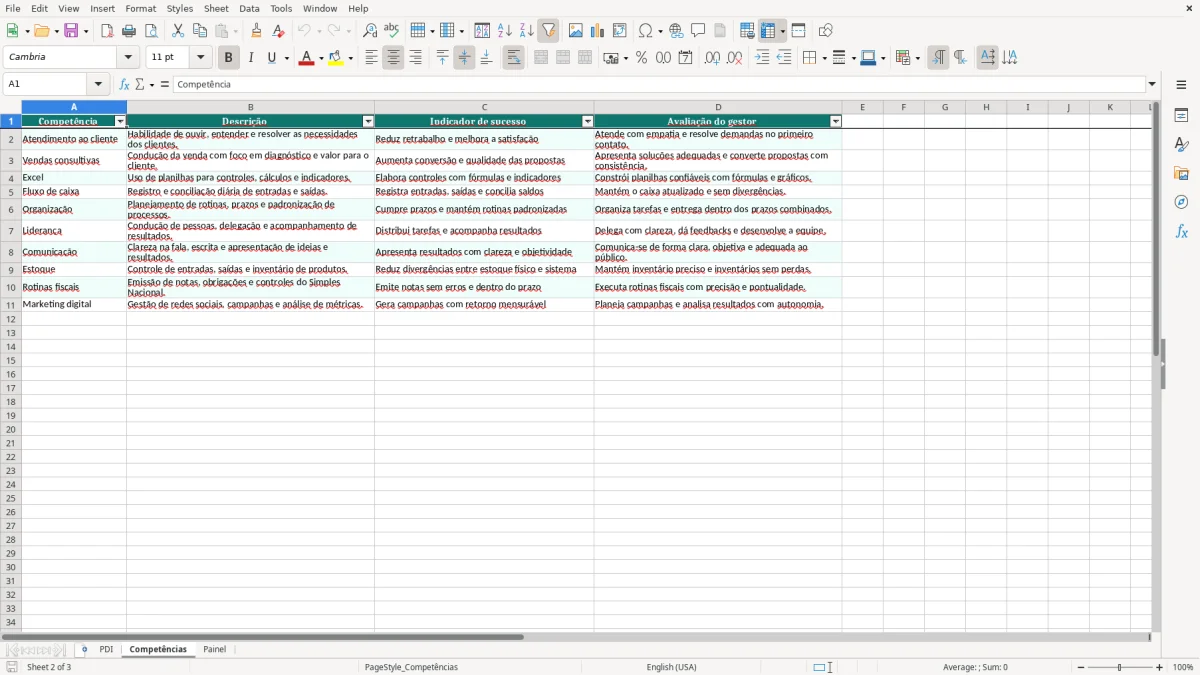Open Font Name dropdown
The height and width of the screenshot is (675, 1200).
pos(128,58)
